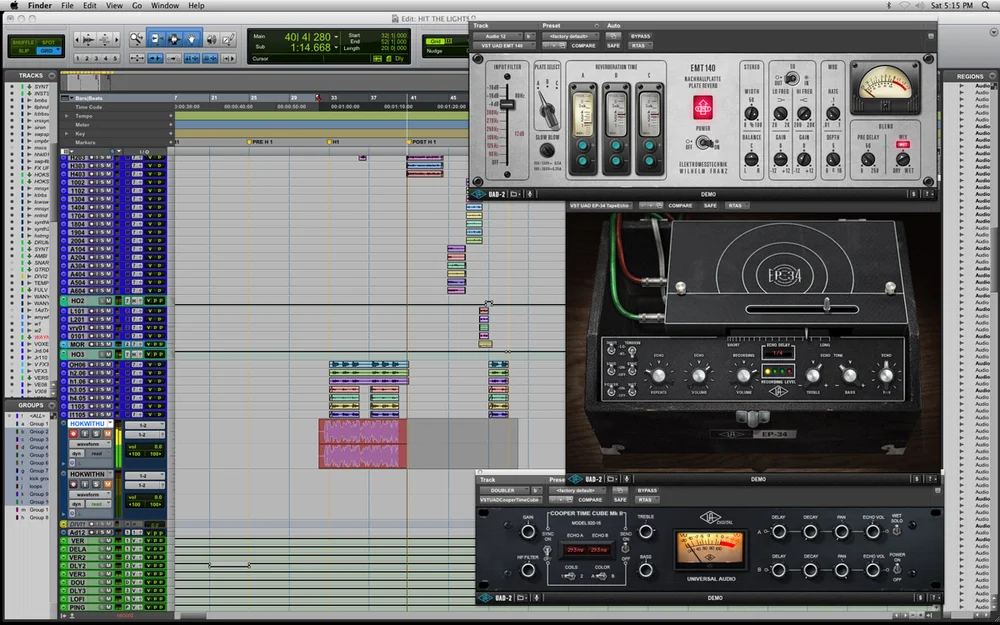Toggle the EMT 140 power switch
The width and height of the screenshot is (1000, 625).
tap(703, 143)
